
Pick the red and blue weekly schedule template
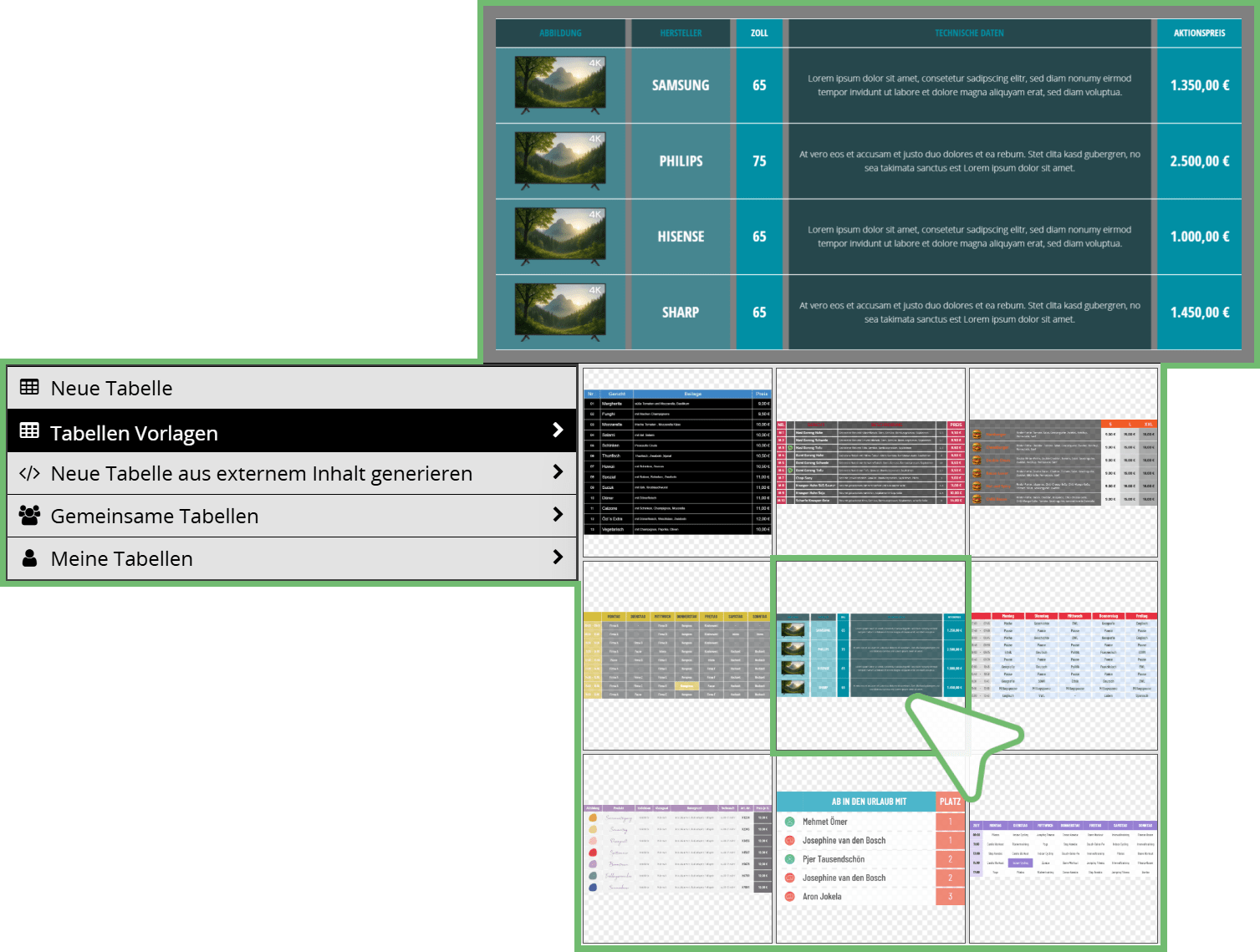[x=1064, y=655]
